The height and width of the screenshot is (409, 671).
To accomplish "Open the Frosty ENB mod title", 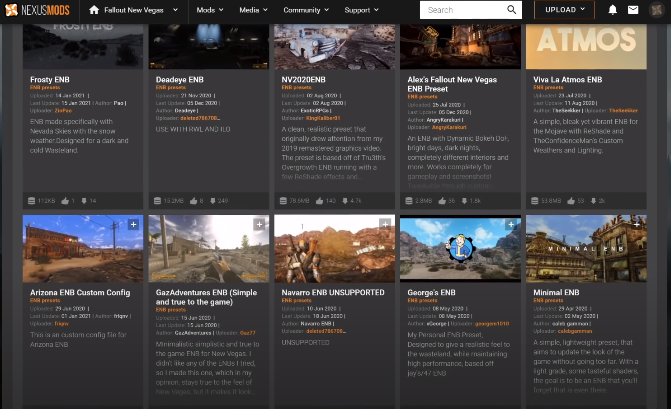I will coord(50,80).
